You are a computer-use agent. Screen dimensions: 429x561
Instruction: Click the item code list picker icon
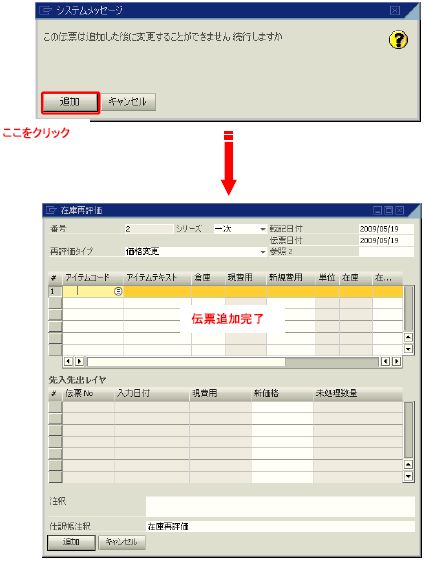coord(118,291)
